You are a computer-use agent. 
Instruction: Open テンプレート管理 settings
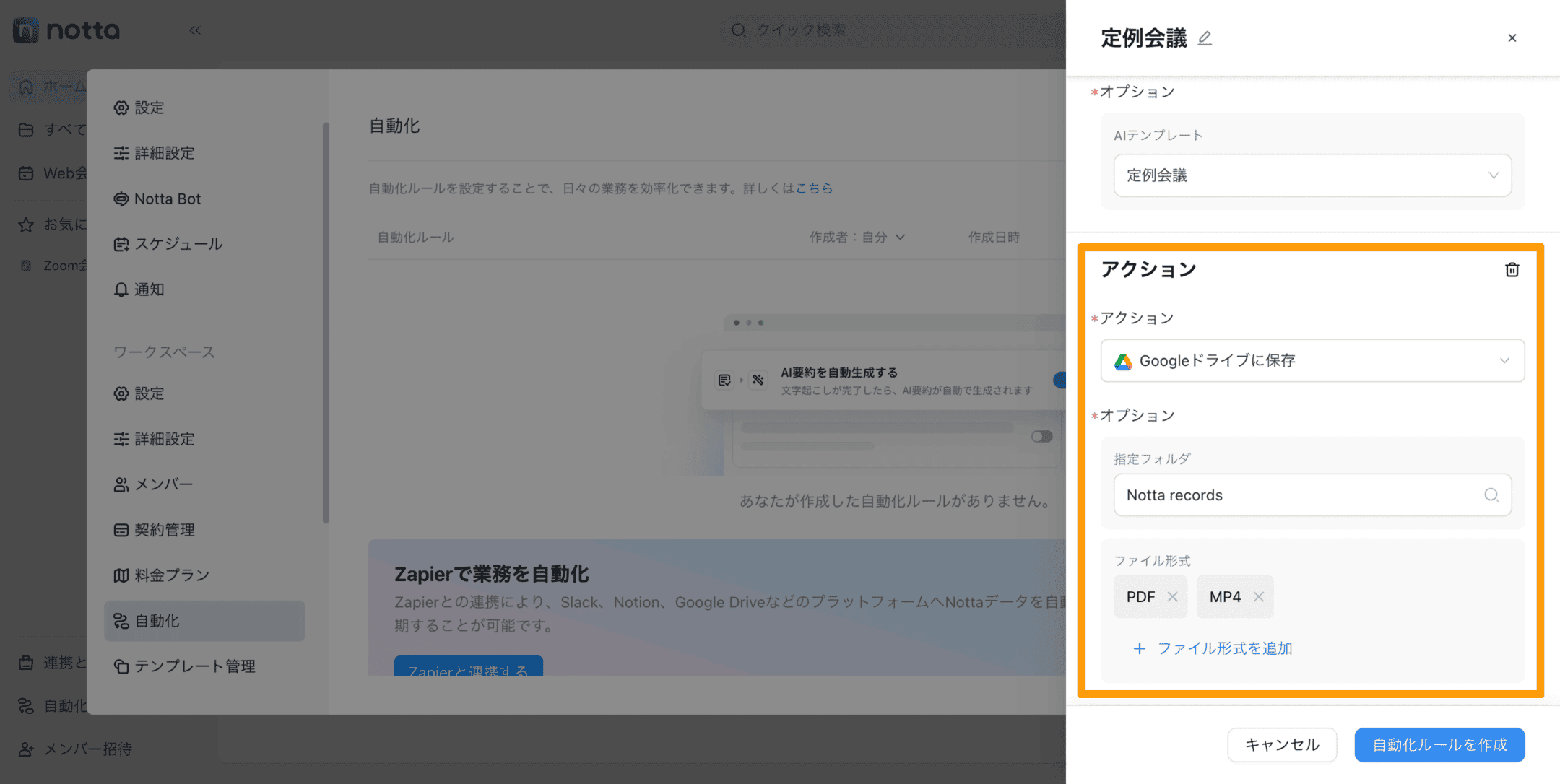click(184, 666)
